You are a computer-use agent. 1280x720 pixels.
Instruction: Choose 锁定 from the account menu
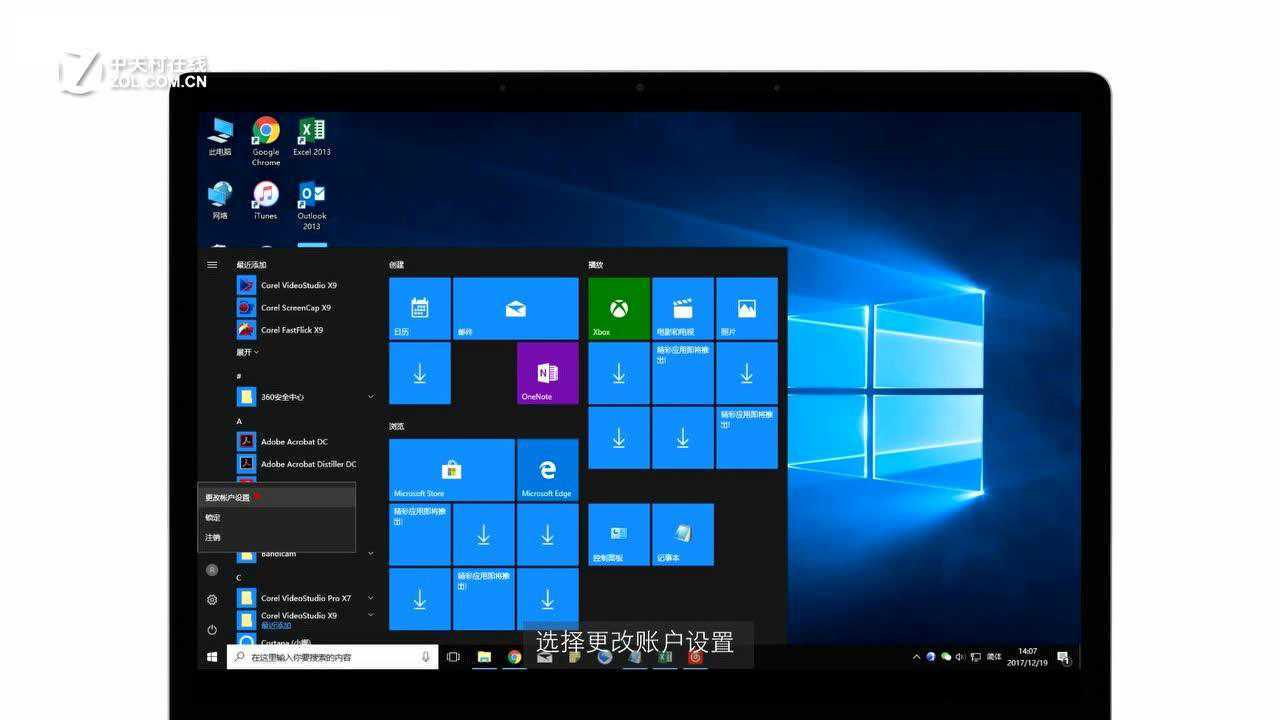coord(276,517)
